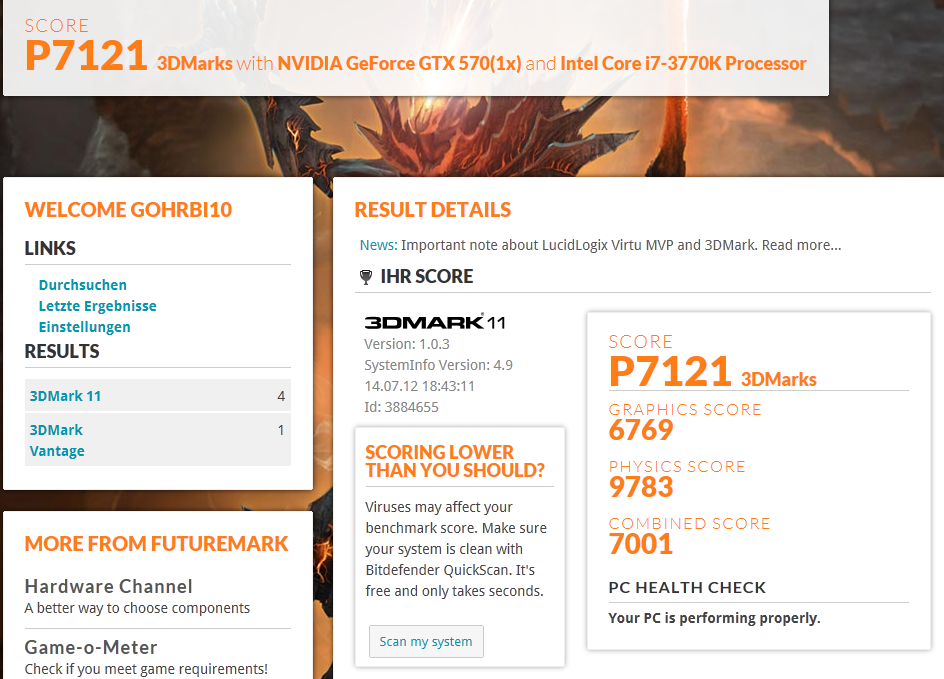Click Intel Core i7-3770K Processor text
This screenshot has width=944, height=679.
pyautogui.click(x=683, y=63)
